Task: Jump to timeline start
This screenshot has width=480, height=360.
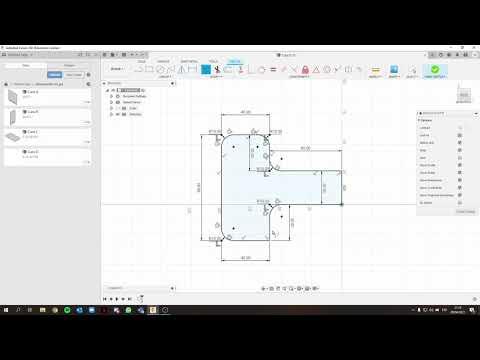Action: coord(105,299)
